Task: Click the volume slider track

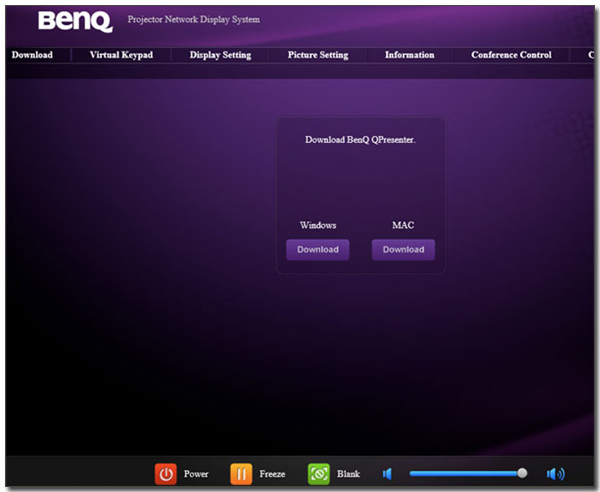Action: (x=468, y=474)
